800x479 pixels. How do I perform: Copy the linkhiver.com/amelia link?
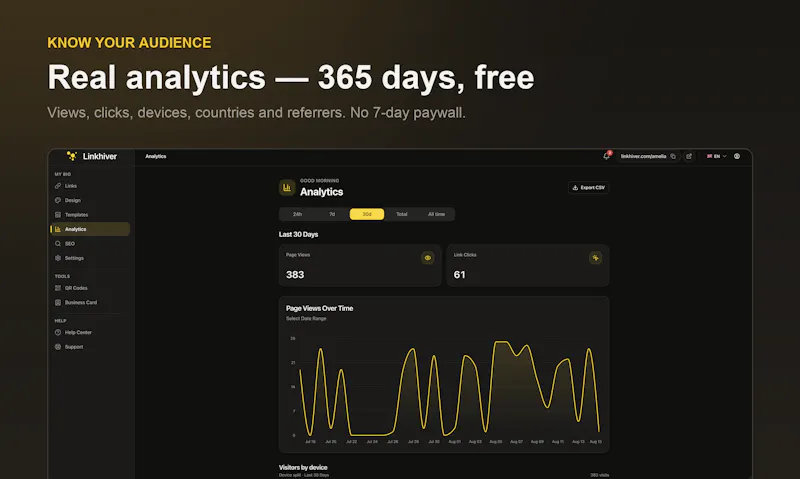tap(673, 157)
